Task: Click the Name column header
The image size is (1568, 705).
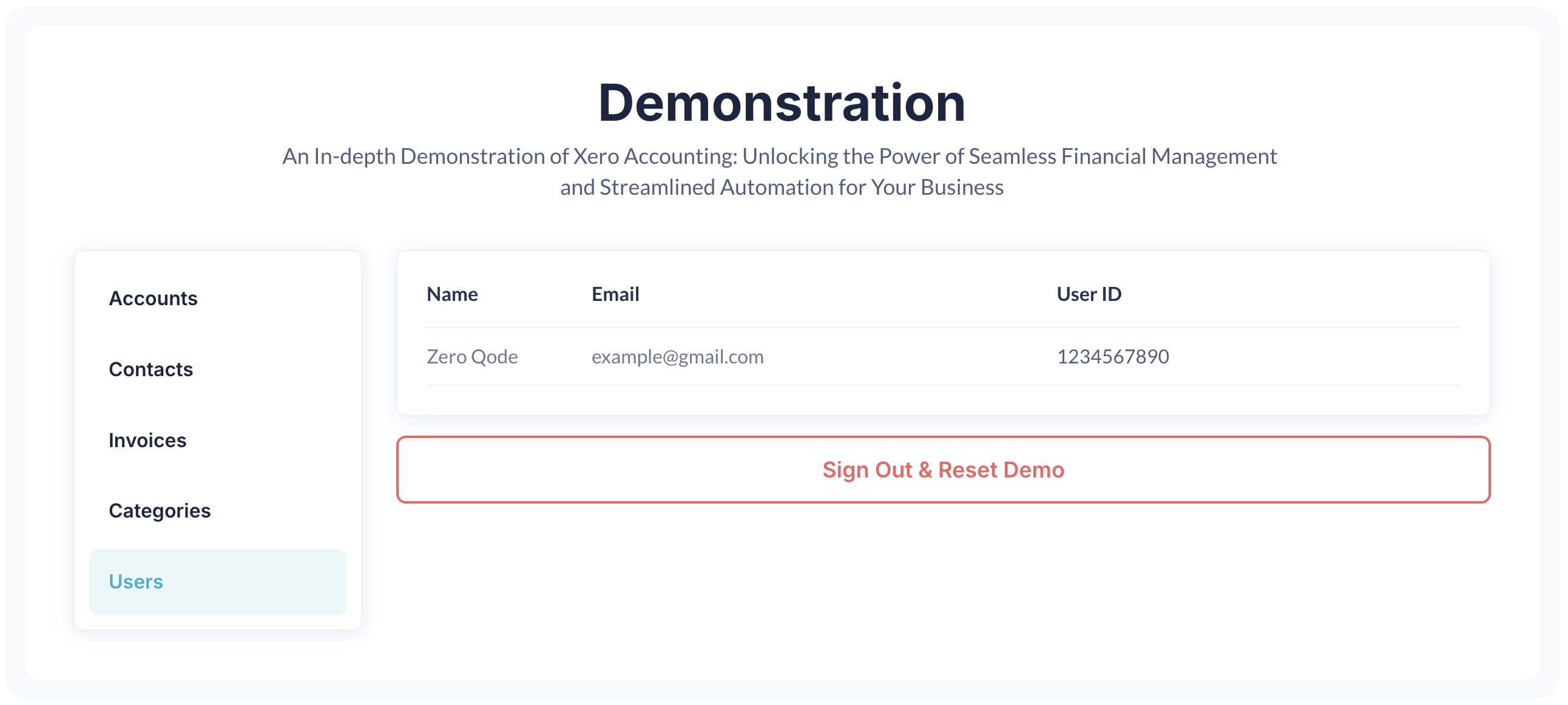Action: point(452,294)
